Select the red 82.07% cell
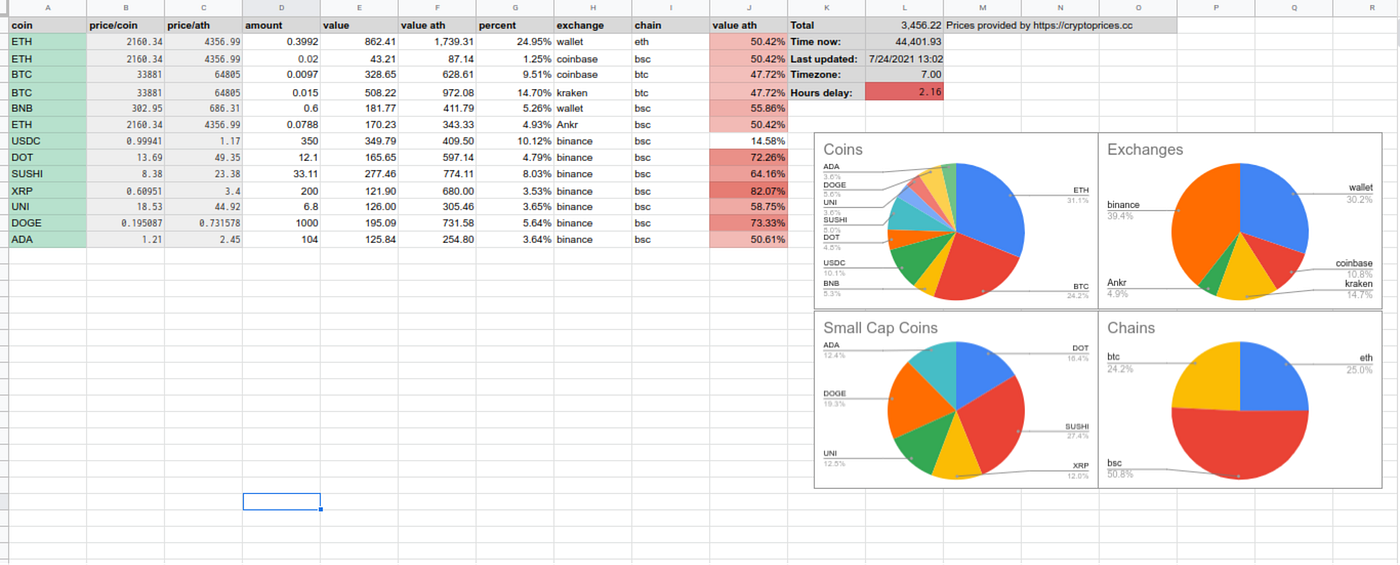The height and width of the screenshot is (565, 1400). (x=749, y=191)
